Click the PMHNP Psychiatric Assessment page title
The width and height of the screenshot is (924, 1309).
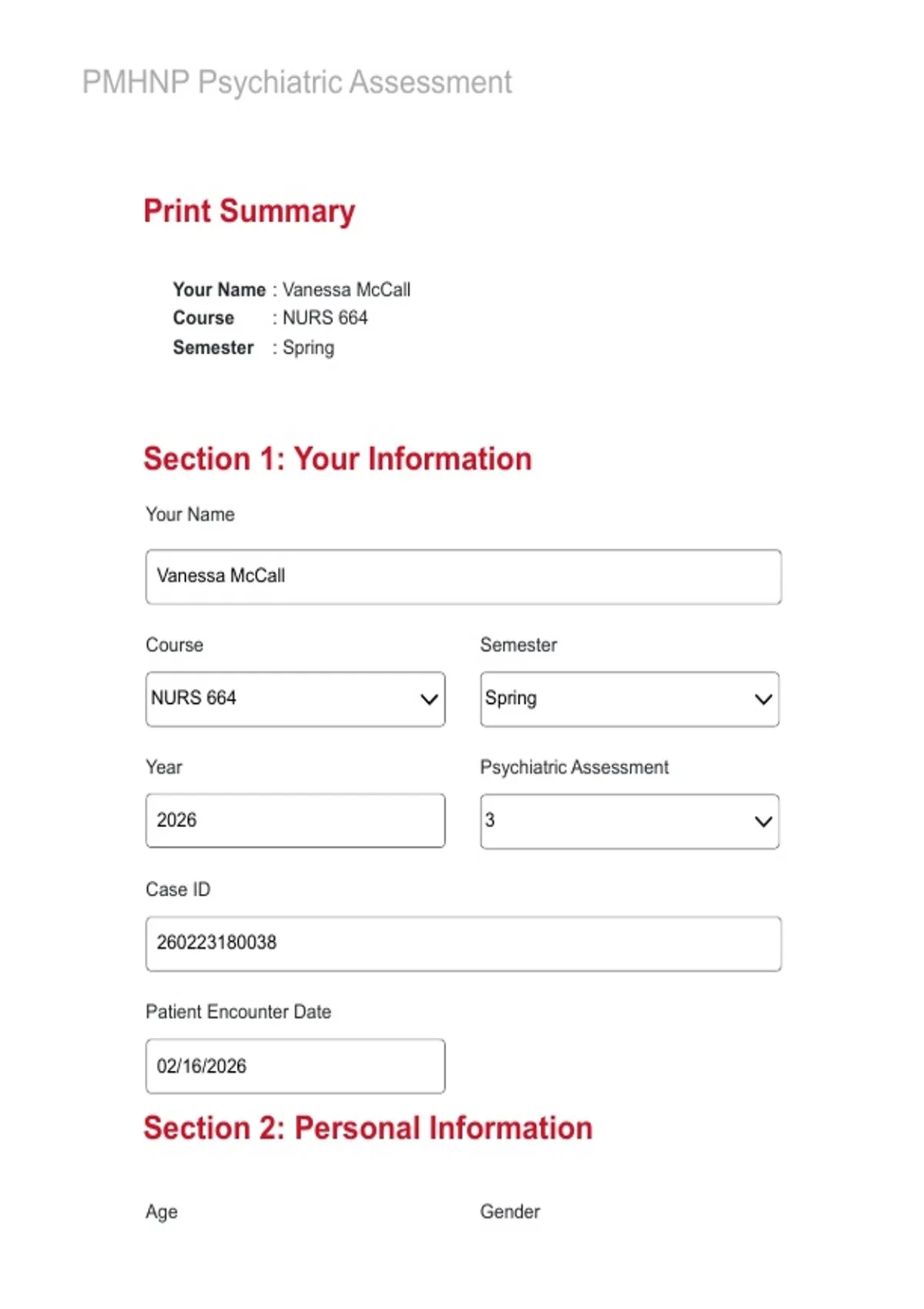pyautogui.click(x=296, y=82)
